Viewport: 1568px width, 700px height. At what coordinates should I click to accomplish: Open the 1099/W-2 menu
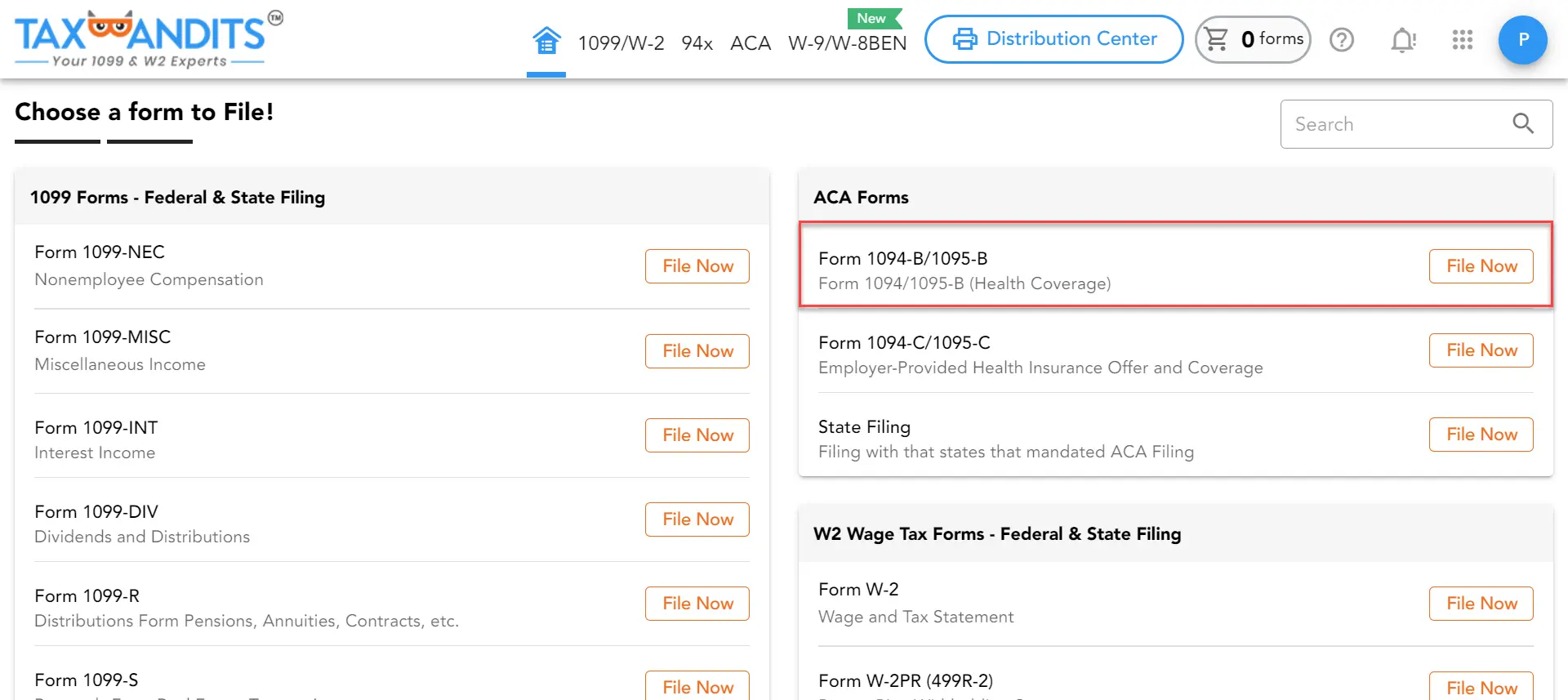point(621,42)
